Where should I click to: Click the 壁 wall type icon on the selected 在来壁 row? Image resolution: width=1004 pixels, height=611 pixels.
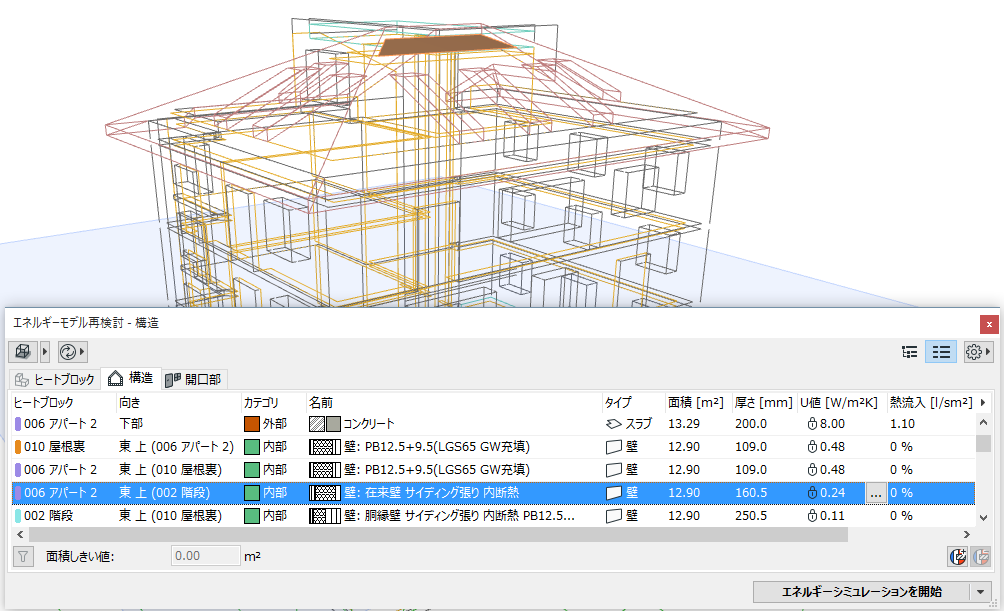pyautogui.click(x=613, y=493)
